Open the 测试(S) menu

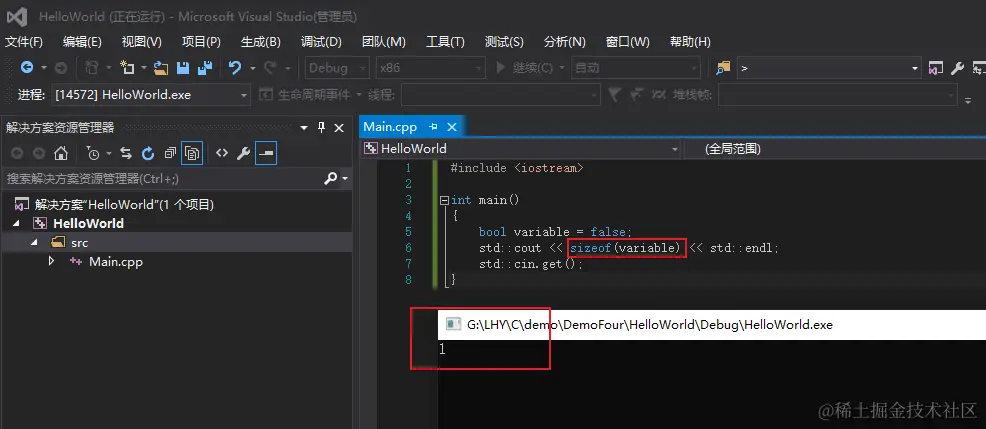click(504, 42)
